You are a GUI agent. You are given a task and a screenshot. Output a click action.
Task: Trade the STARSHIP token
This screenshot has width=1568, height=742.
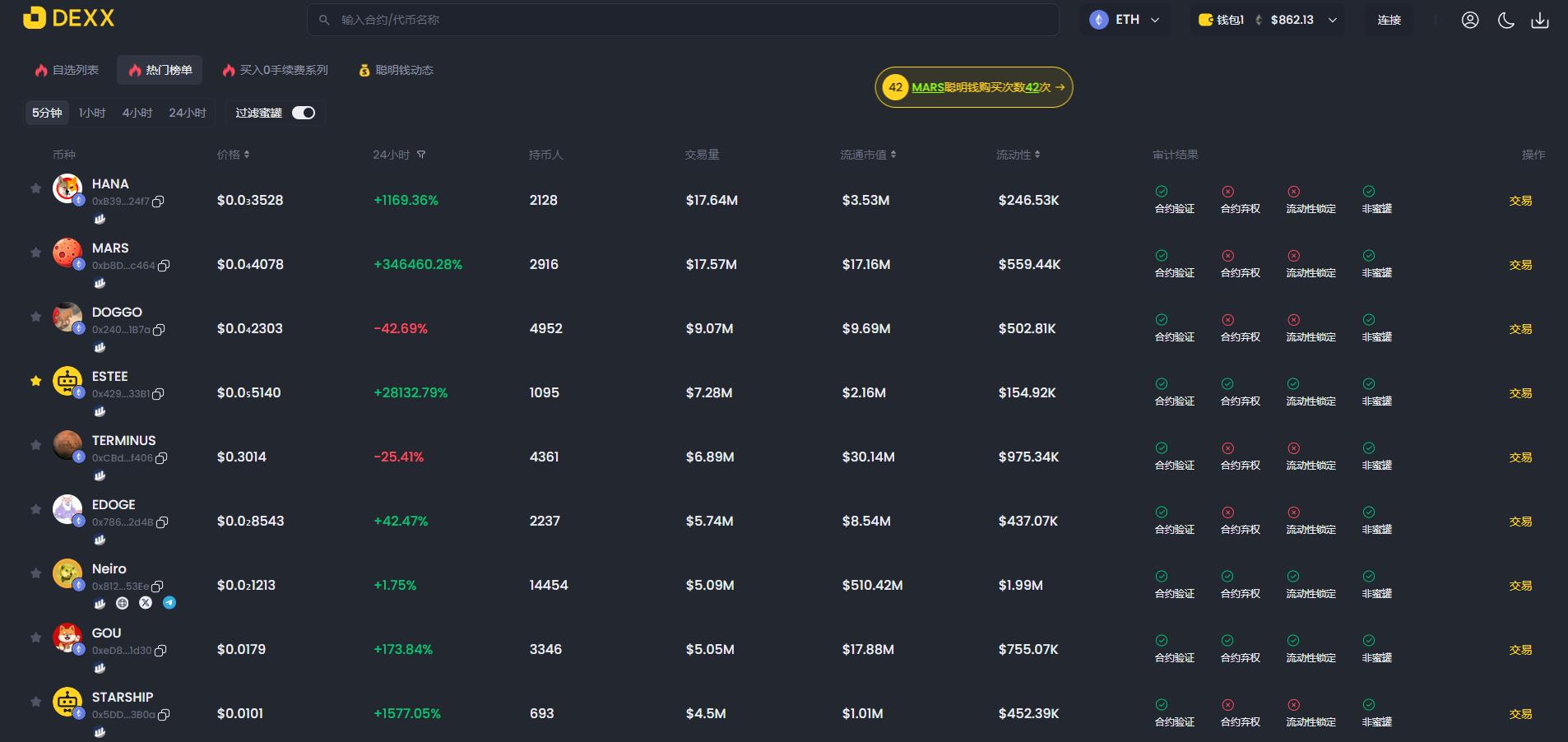pos(1520,714)
